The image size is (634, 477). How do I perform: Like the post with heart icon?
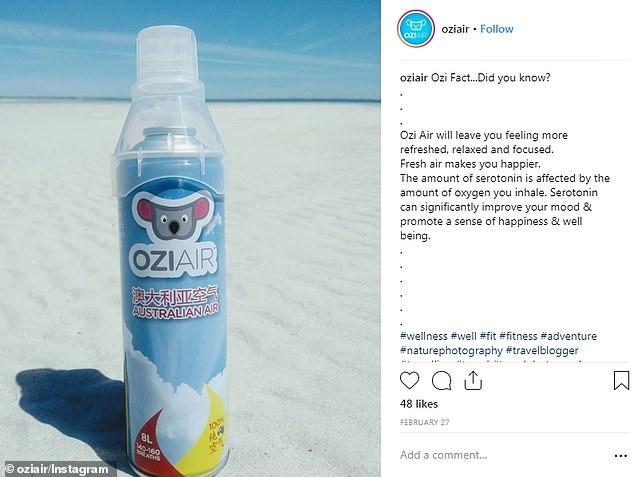(x=409, y=381)
